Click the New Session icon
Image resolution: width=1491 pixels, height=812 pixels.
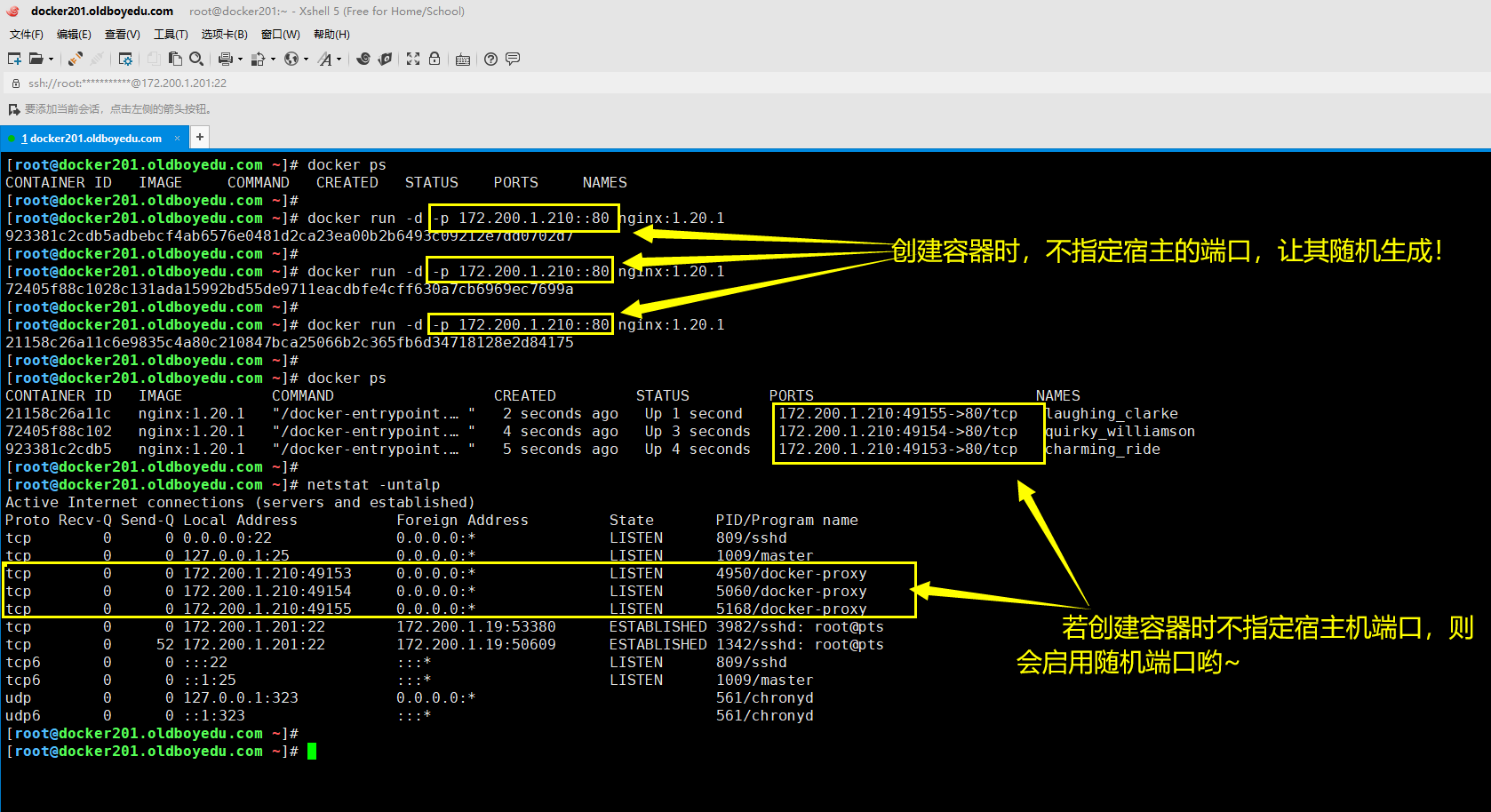click(14, 59)
